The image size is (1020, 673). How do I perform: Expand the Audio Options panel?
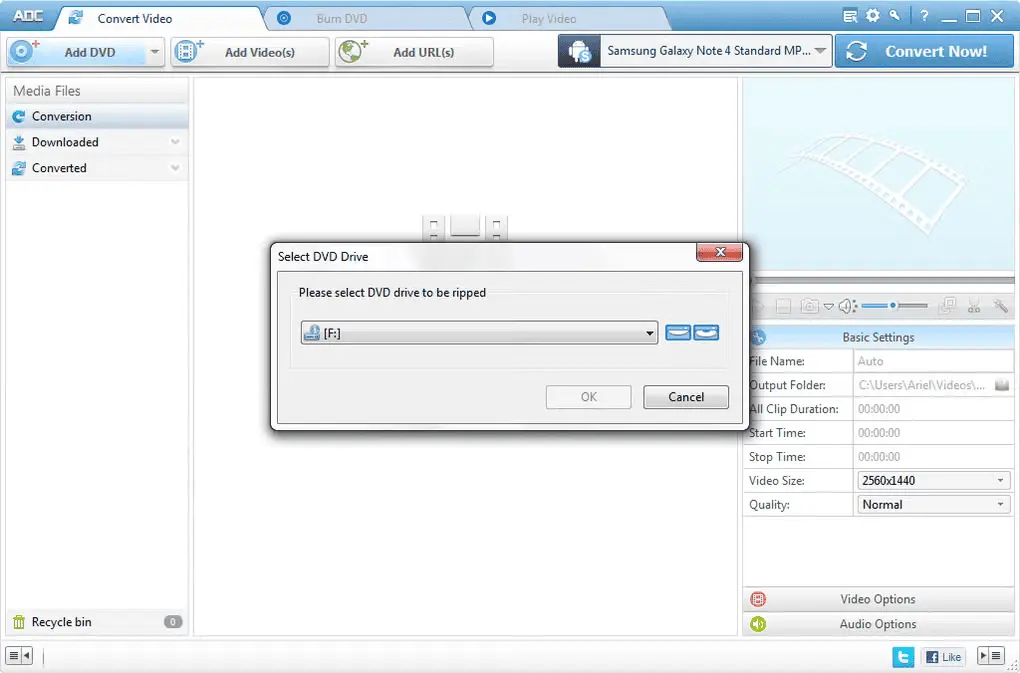878,624
